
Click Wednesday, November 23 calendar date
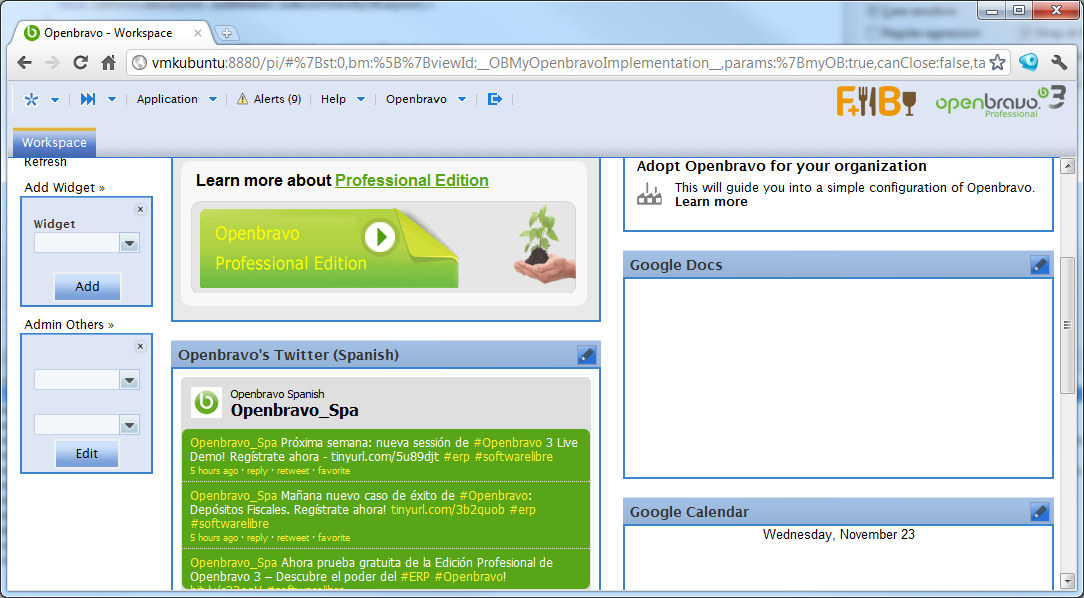pos(839,534)
